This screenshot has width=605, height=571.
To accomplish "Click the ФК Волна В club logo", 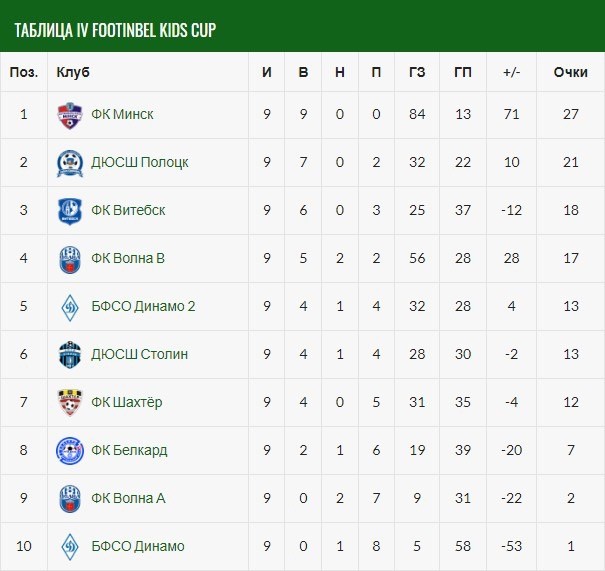I will pyautogui.click(x=69, y=258).
